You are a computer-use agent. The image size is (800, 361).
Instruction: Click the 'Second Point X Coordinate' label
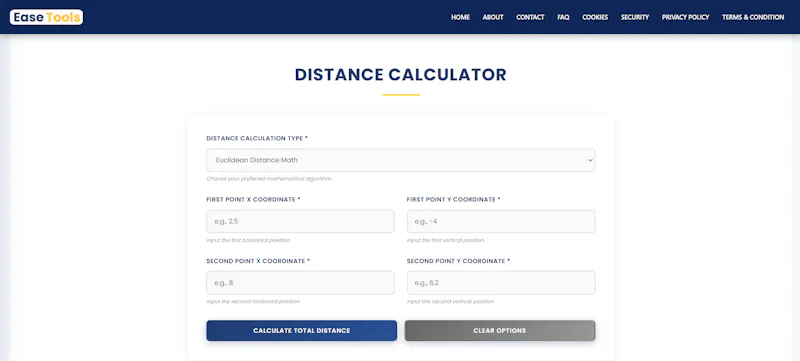click(258, 261)
